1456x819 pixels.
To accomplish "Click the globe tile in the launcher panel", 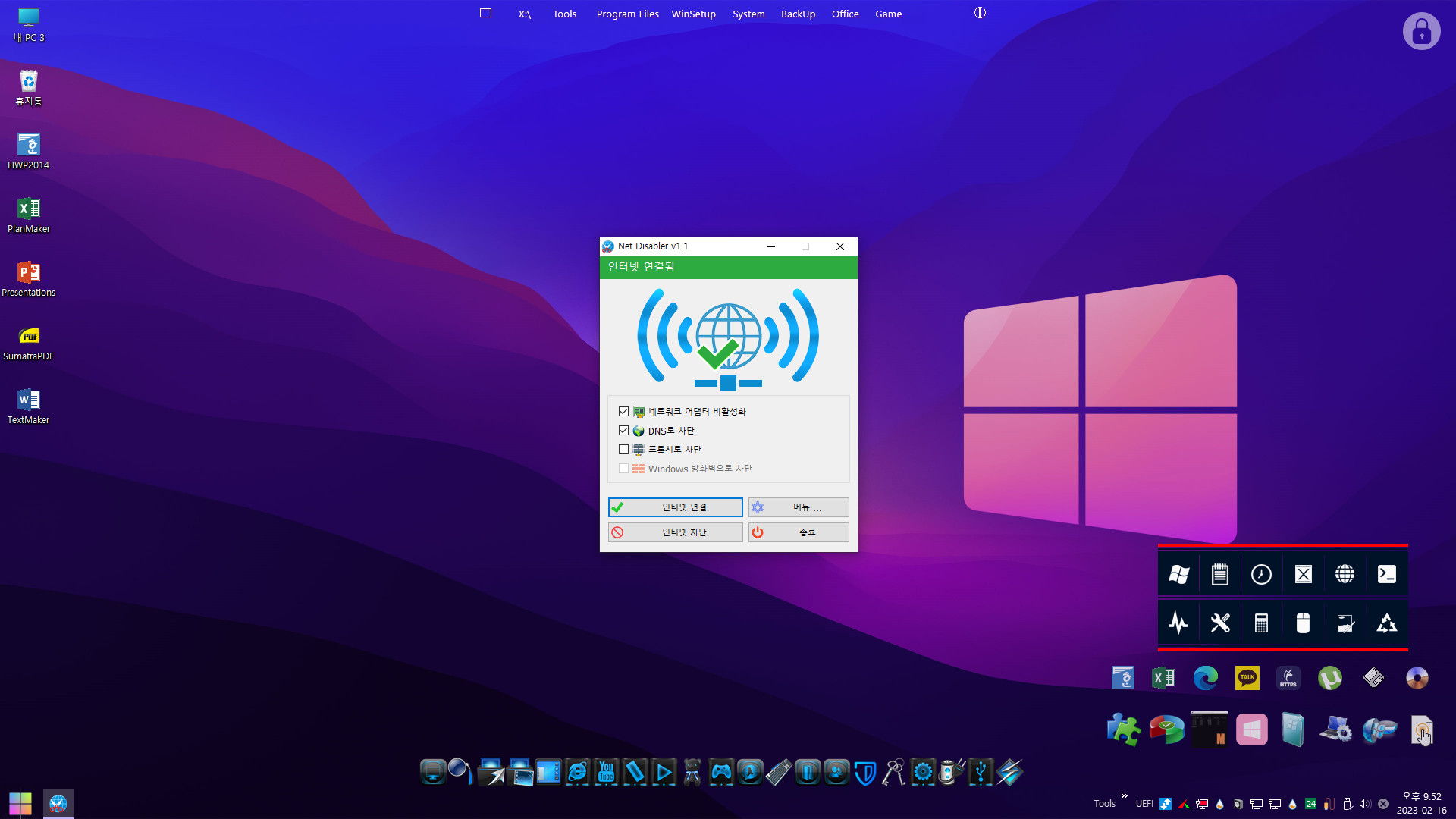I will tap(1345, 574).
